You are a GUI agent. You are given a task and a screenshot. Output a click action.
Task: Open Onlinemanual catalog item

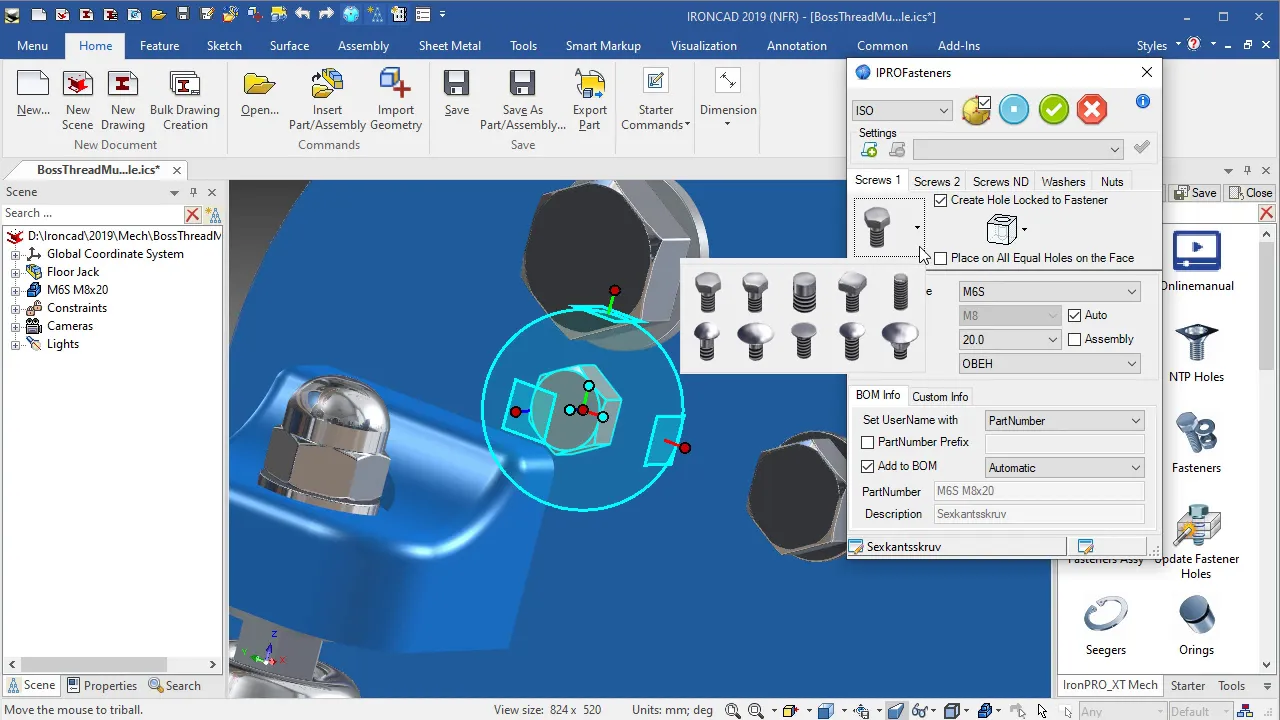coord(1197,253)
